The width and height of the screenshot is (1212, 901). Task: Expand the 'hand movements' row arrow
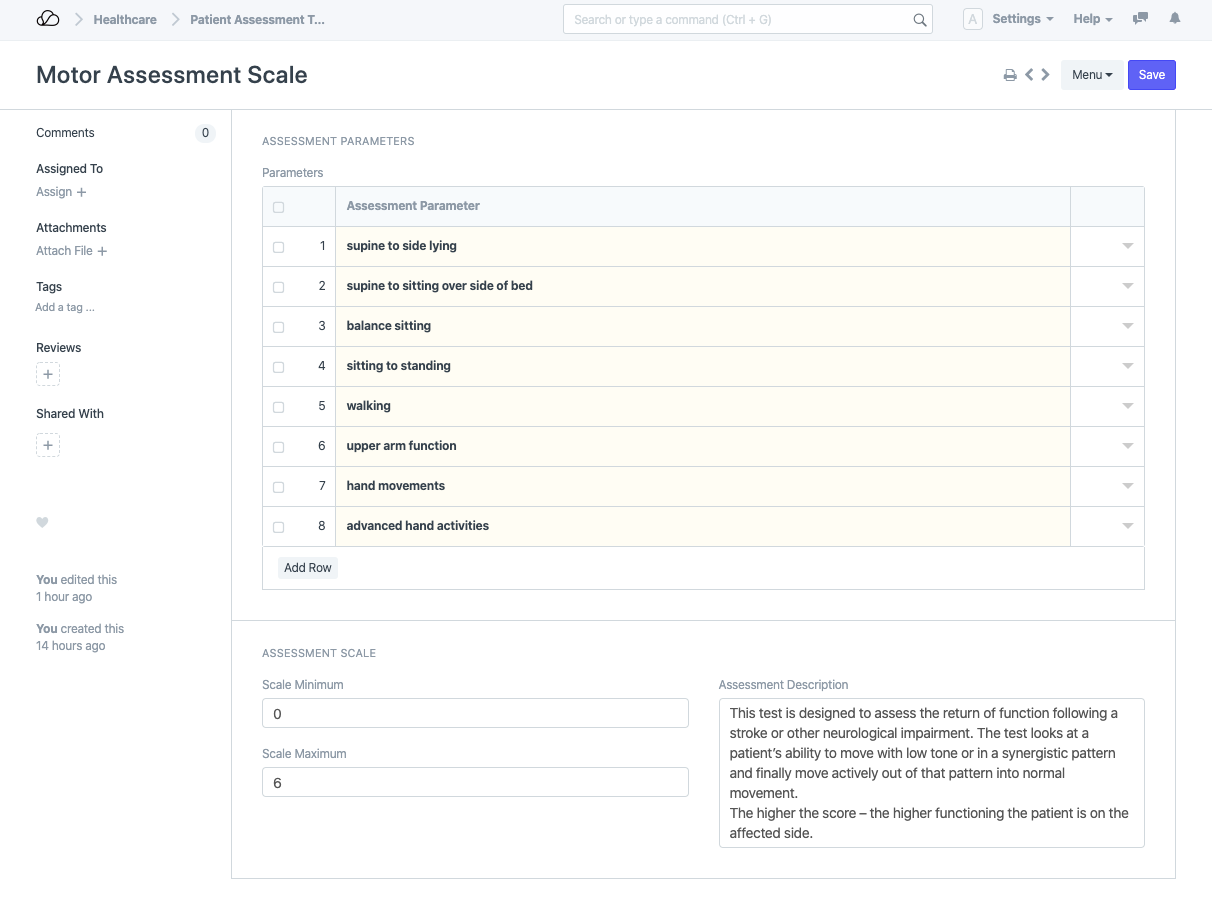(x=1127, y=486)
